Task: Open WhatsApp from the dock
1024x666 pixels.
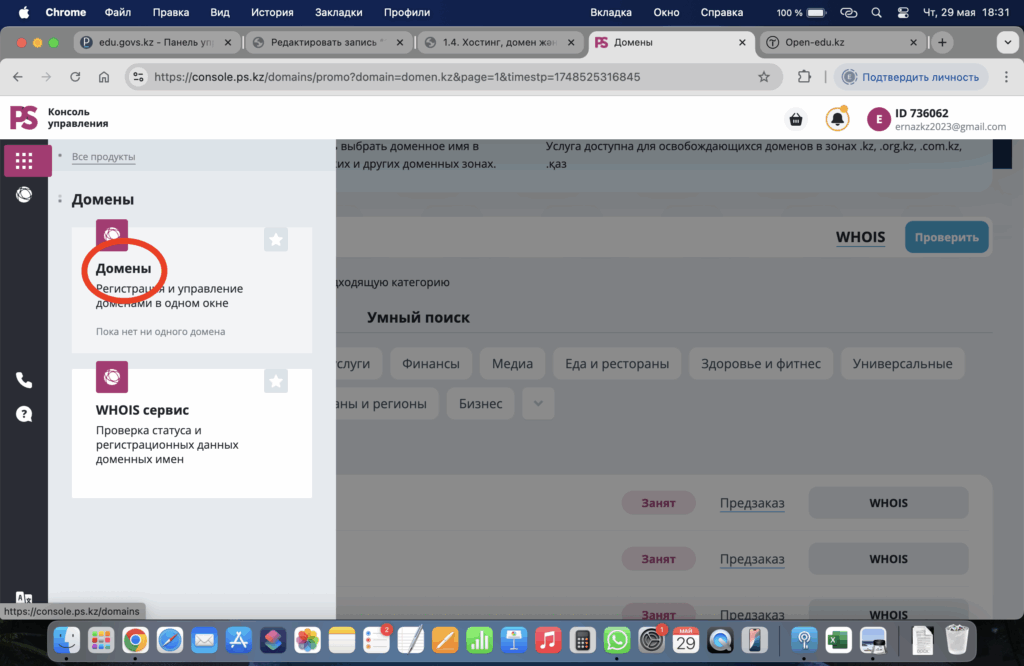Action: click(x=617, y=639)
